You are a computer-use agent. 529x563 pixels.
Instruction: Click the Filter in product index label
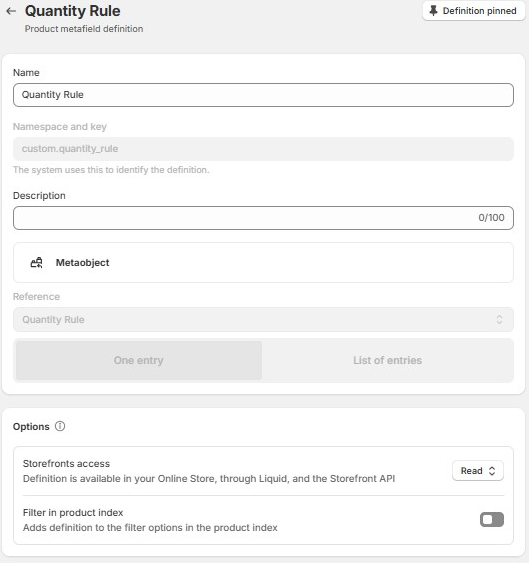[x=73, y=512]
